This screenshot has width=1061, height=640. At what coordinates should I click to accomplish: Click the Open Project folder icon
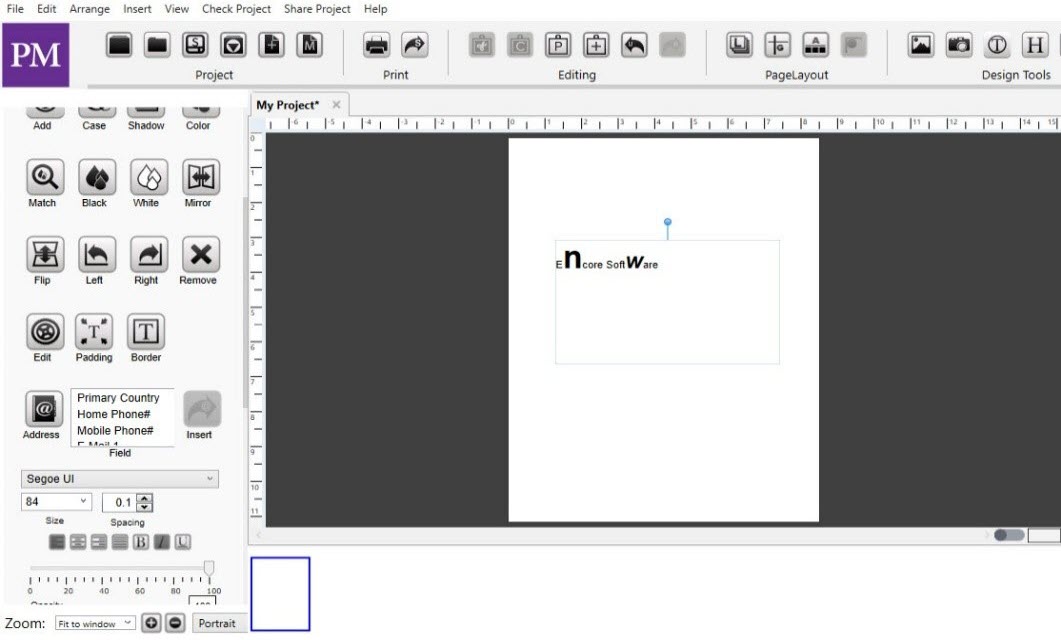point(157,45)
